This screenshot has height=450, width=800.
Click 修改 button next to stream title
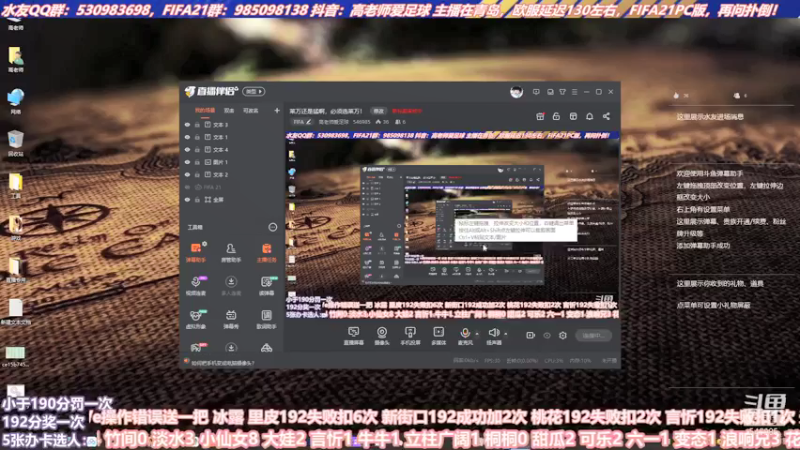pyautogui.click(x=378, y=111)
